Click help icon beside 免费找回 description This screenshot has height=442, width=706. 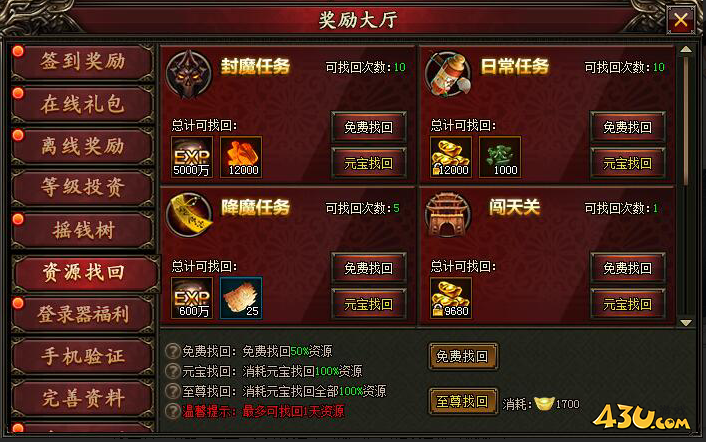point(172,351)
